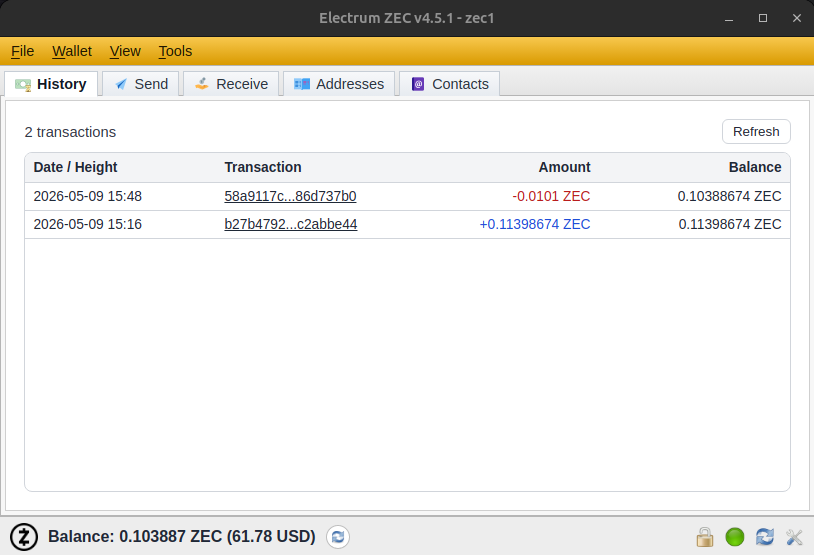This screenshot has width=814, height=555.
Task: Click the '2 transactions' label
Action: click(70, 132)
